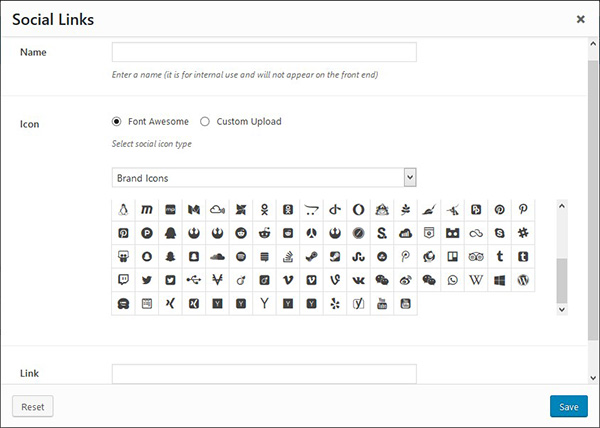This screenshot has height=428, width=600.
Task: Click into the Link input field
Action: coord(264,374)
